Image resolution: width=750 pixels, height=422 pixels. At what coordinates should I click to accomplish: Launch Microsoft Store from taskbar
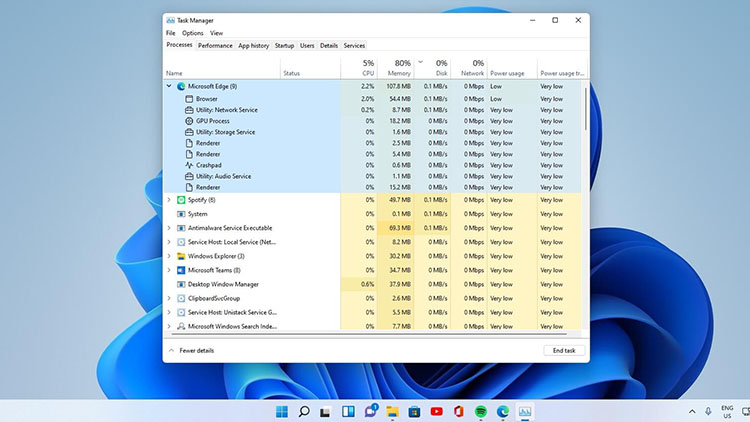[414, 411]
